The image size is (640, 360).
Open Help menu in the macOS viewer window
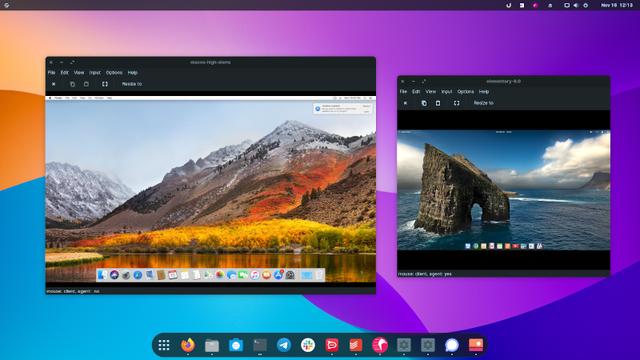click(x=132, y=73)
